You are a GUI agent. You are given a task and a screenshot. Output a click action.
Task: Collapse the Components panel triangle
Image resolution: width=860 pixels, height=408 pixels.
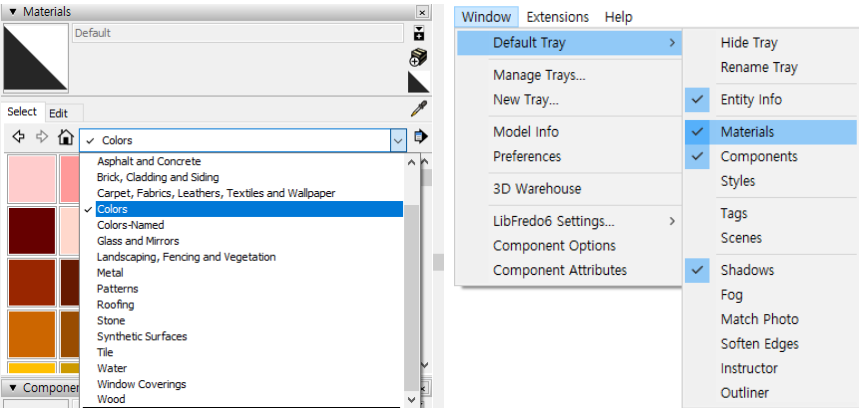(13, 388)
